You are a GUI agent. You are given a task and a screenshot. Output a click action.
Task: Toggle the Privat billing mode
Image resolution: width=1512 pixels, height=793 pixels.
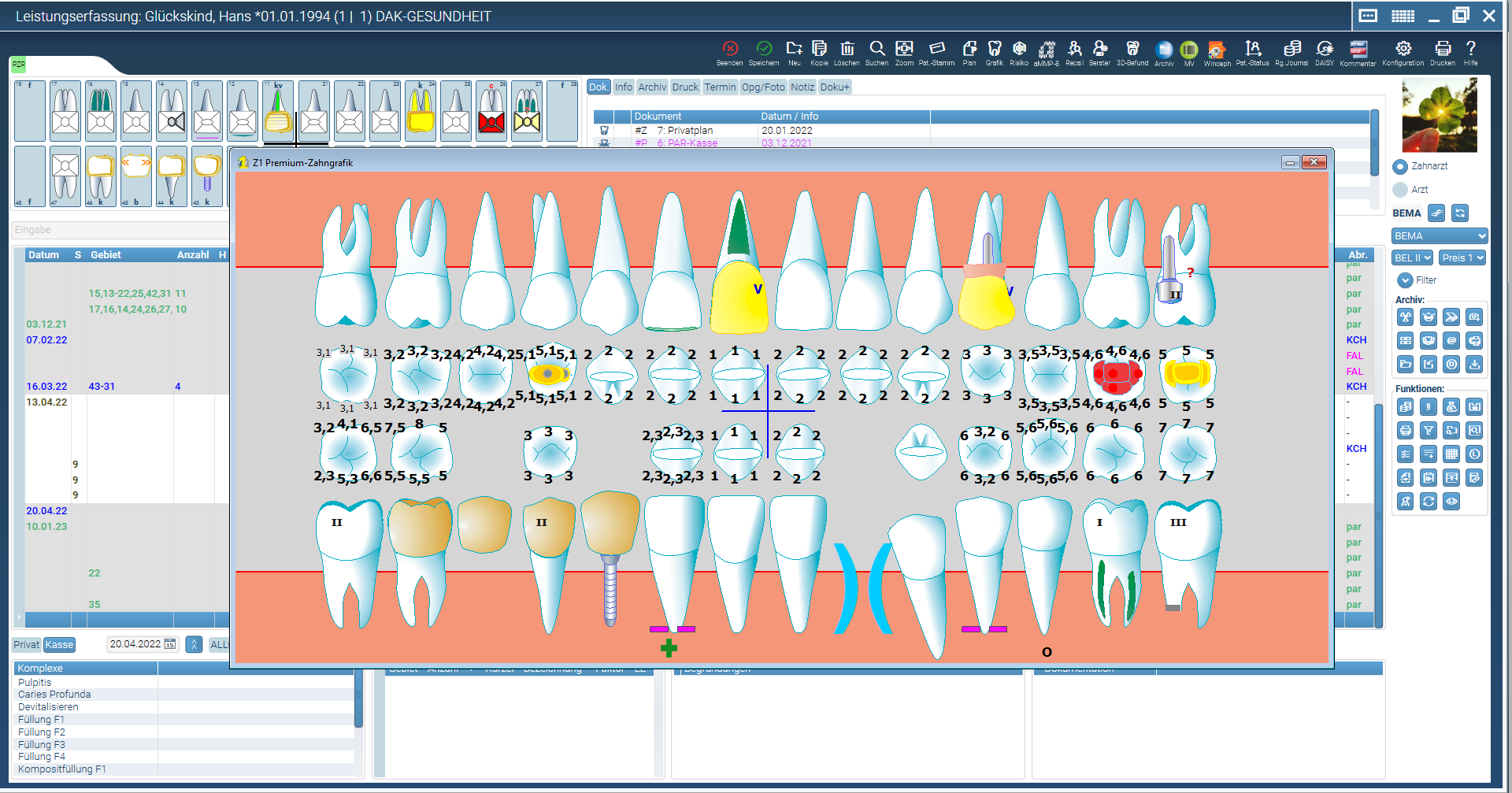click(x=26, y=644)
